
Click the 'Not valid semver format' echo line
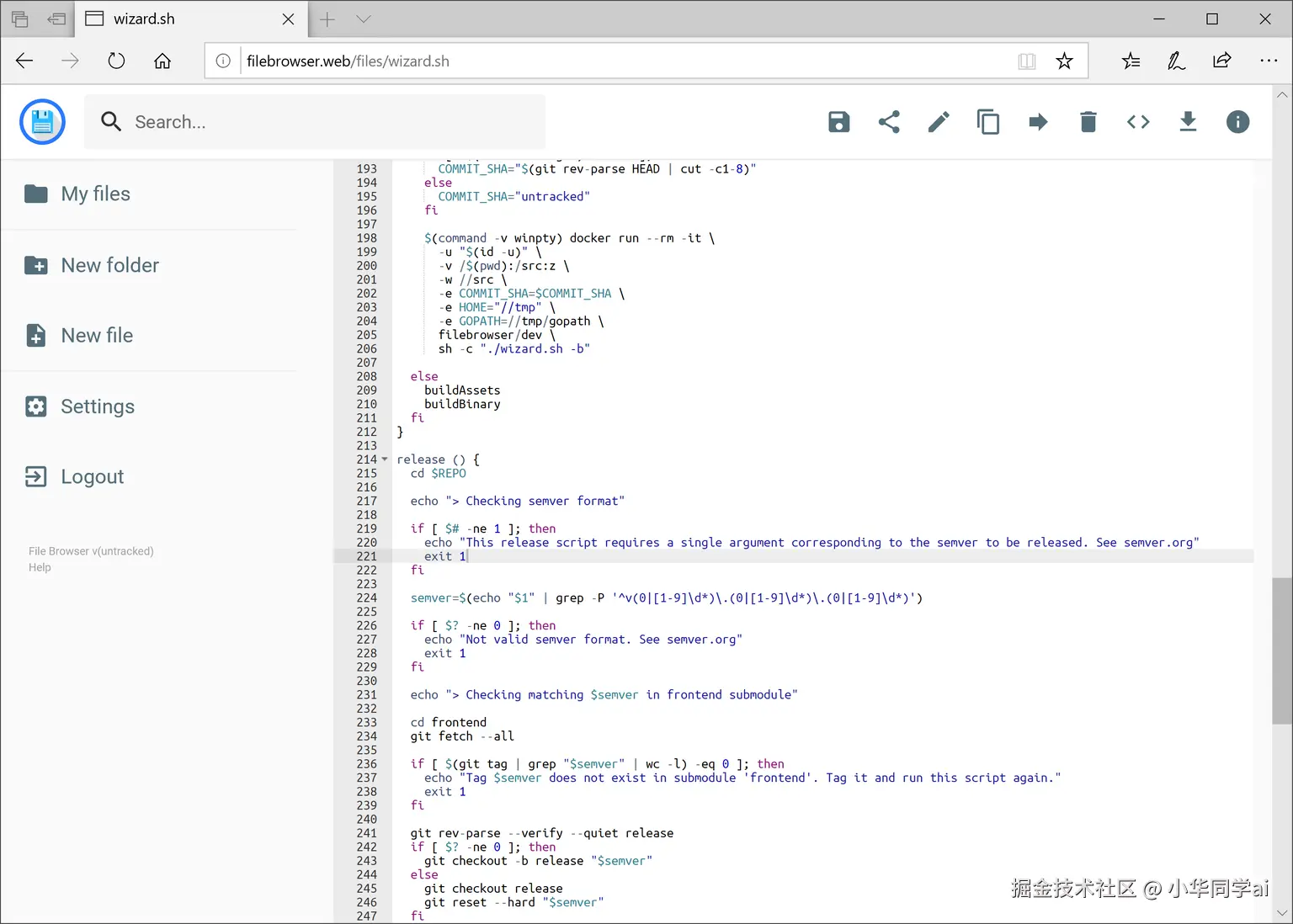(583, 640)
